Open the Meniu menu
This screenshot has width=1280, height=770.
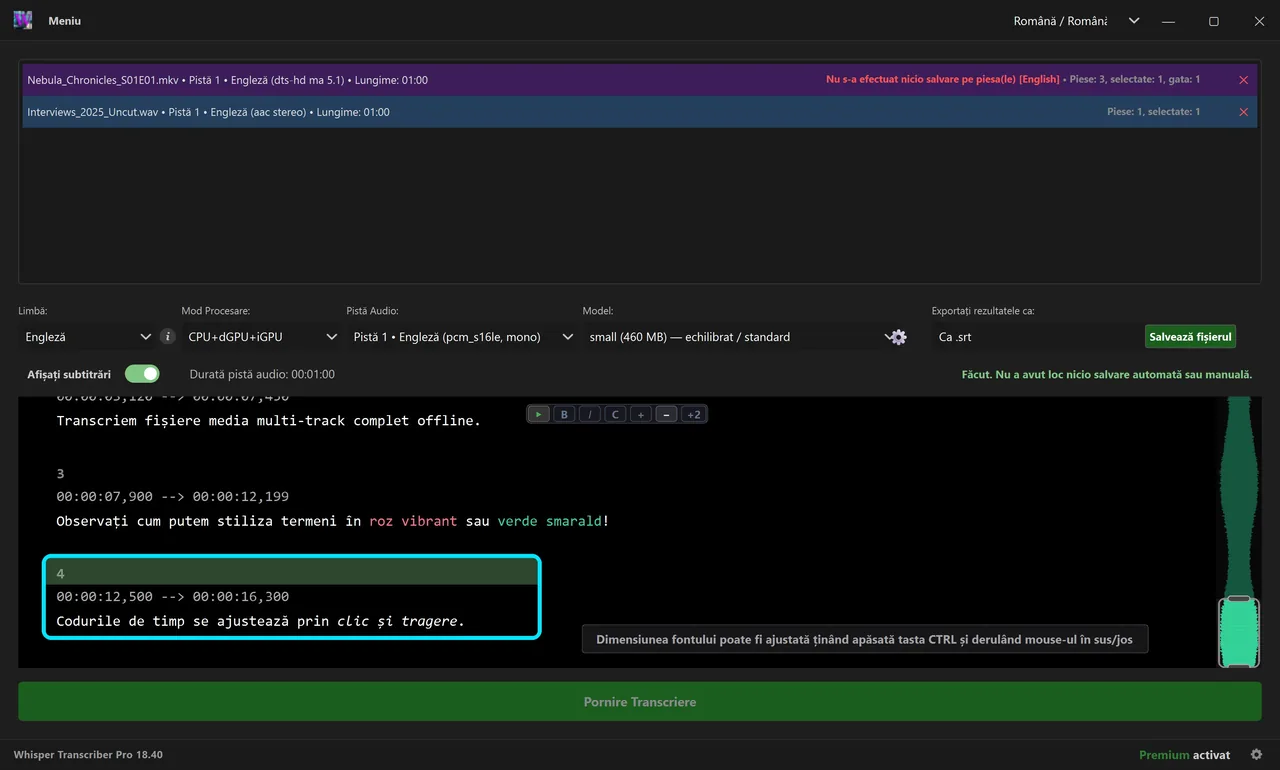(x=65, y=21)
